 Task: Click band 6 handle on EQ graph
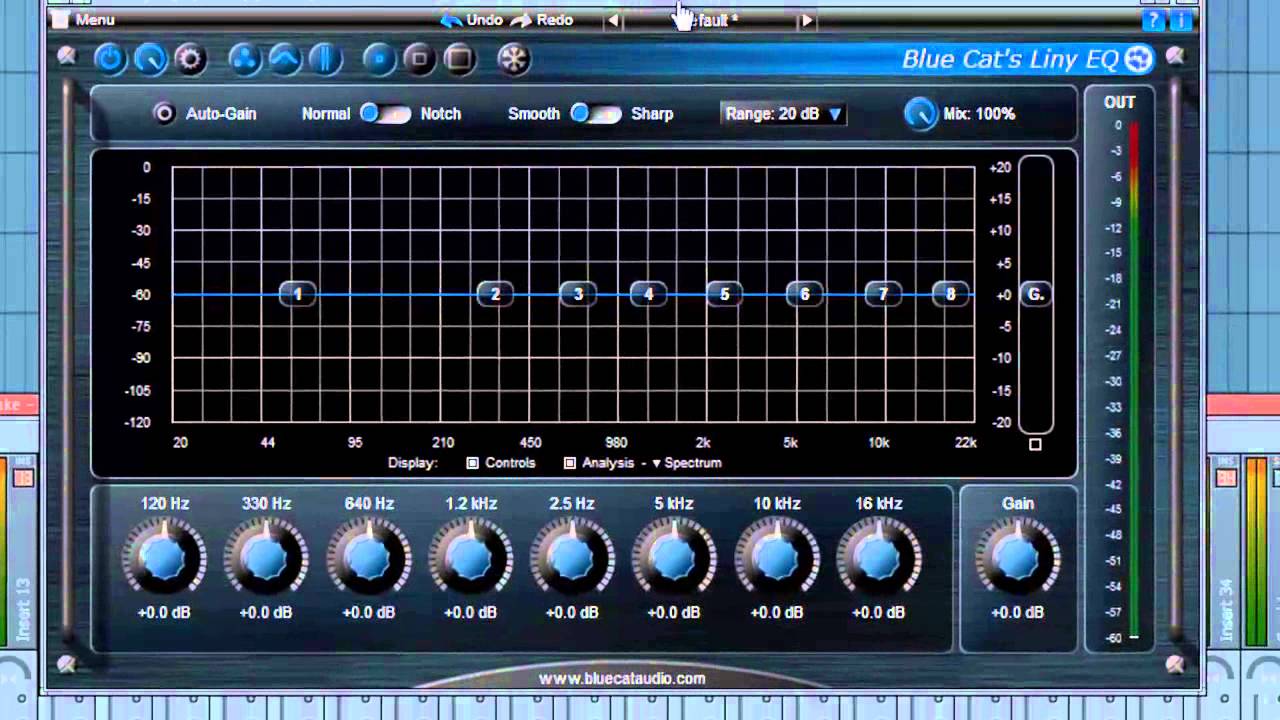pyautogui.click(x=805, y=294)
